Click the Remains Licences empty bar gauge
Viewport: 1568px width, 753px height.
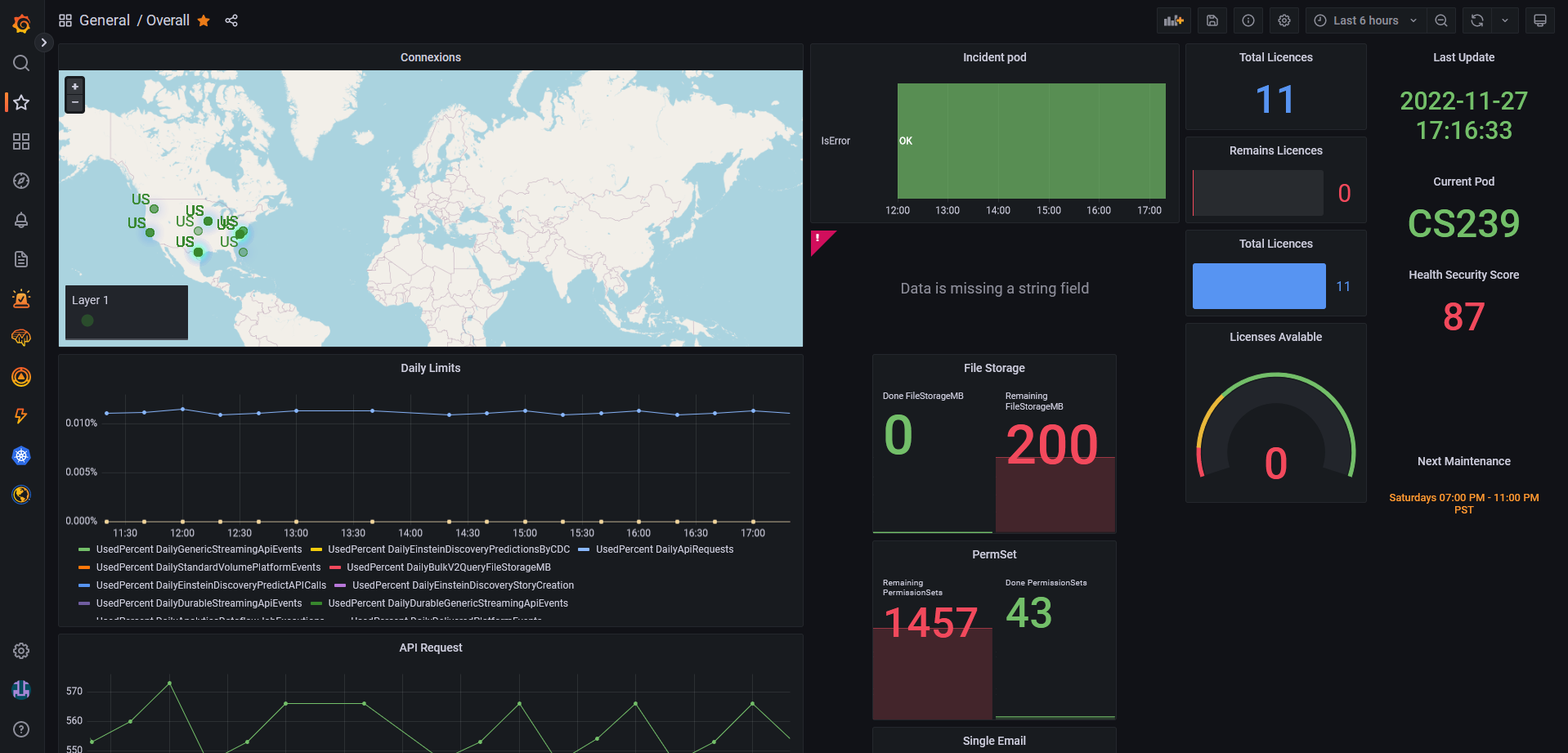point(1258,193)
